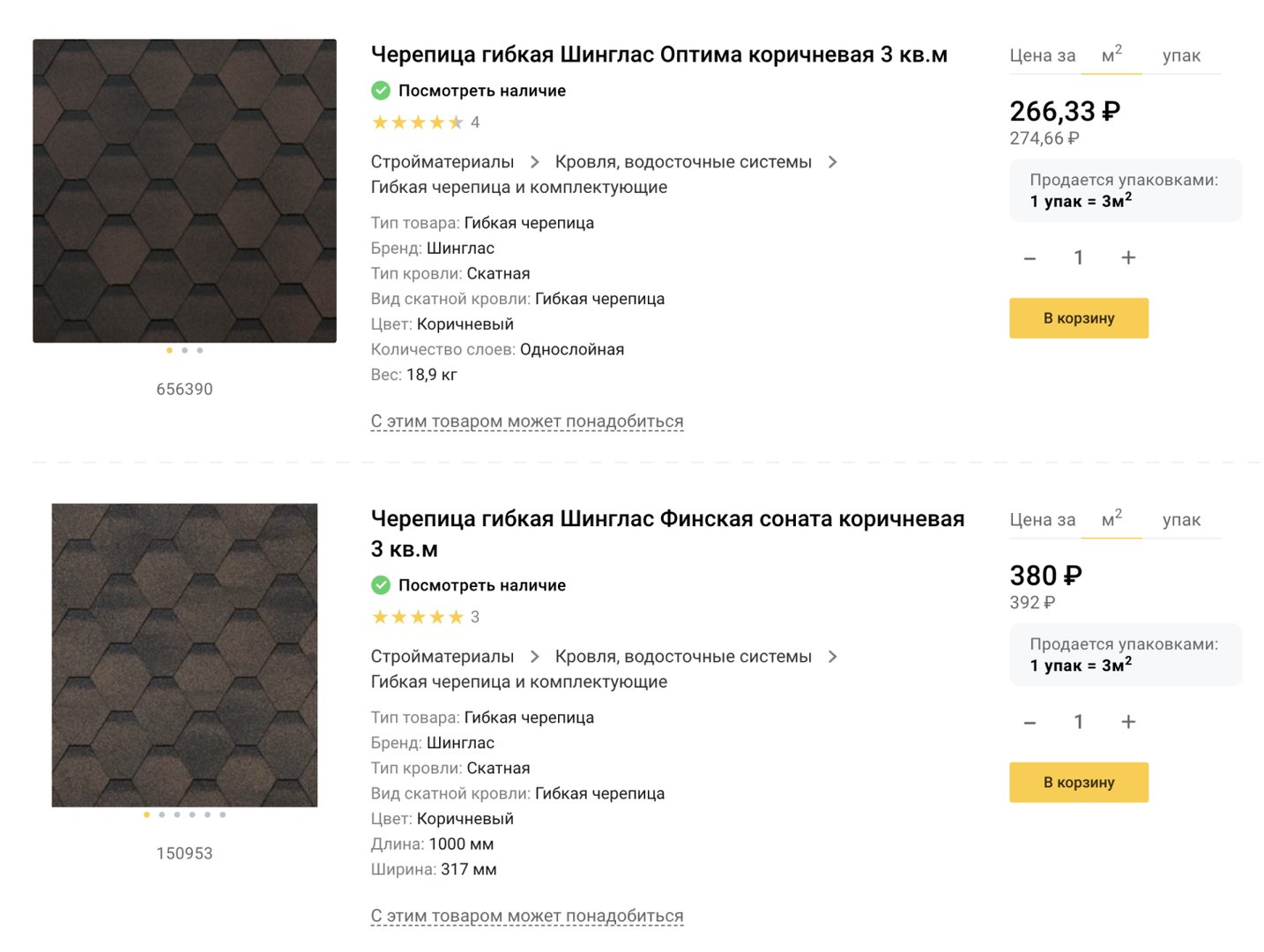Viewport: 1264px width, 952px height.
Task: Click five-star rating of Финская соната tile
Action: click(417, 617)
